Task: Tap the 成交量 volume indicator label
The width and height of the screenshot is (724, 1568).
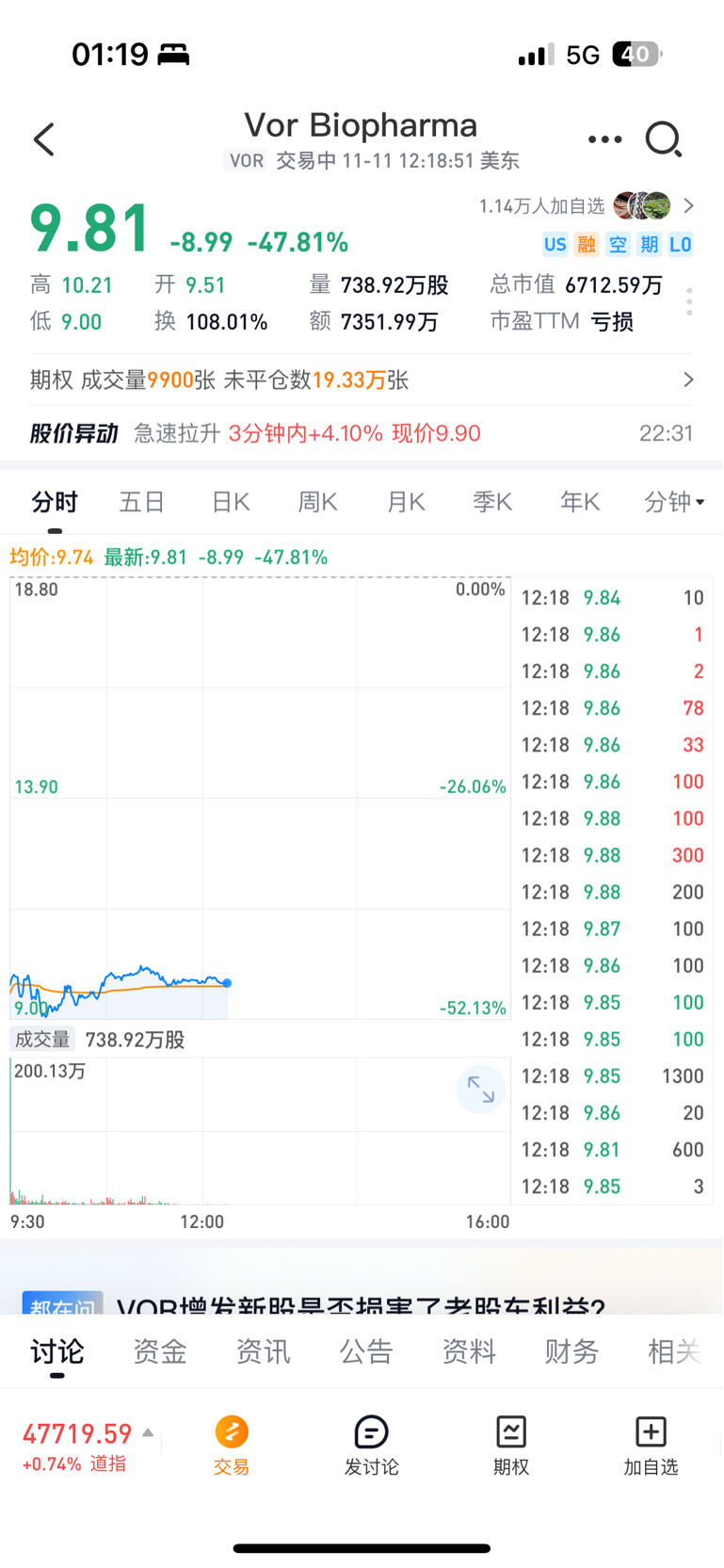Action: pyautogui.click(x=42, y=1040)
